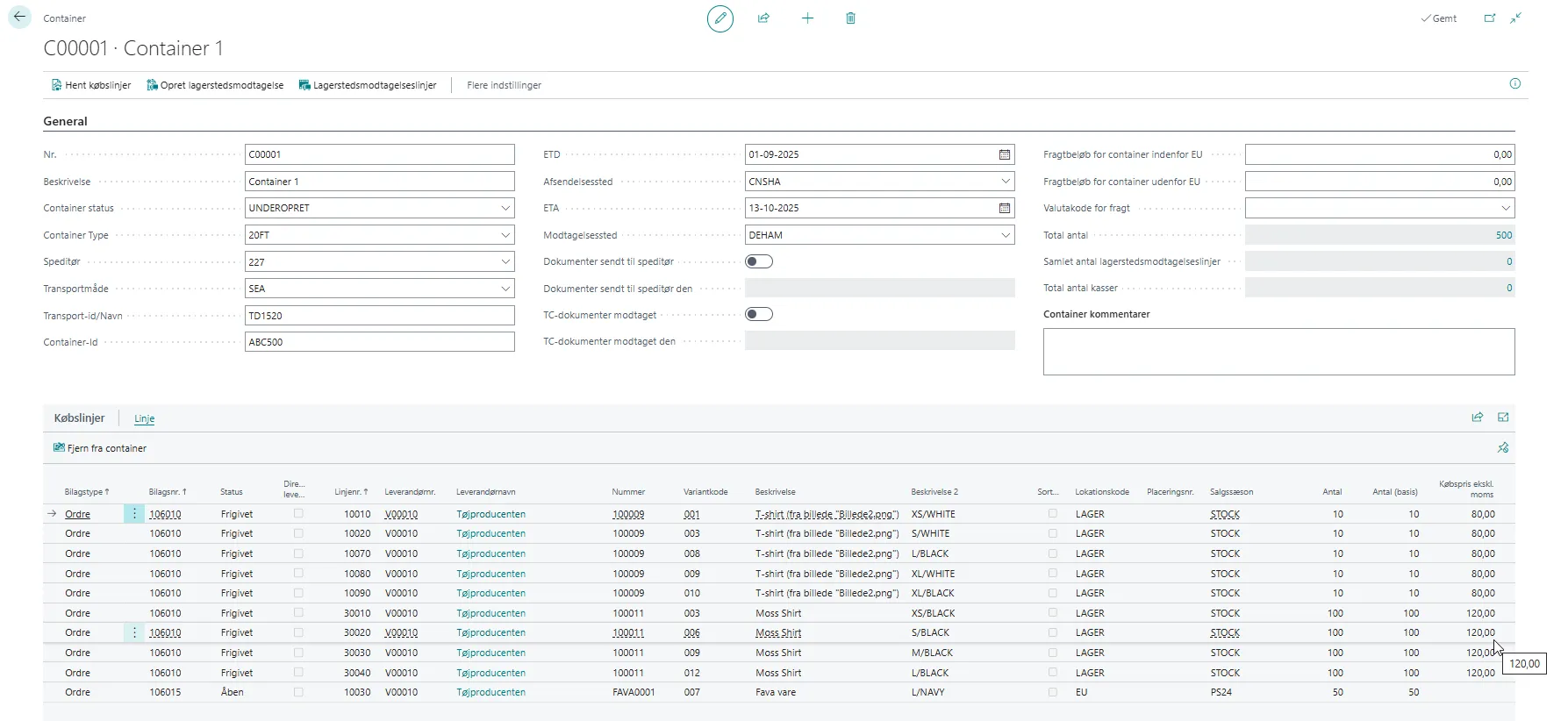
Task: Click the back arrow icon
Action: coord(19,18)
